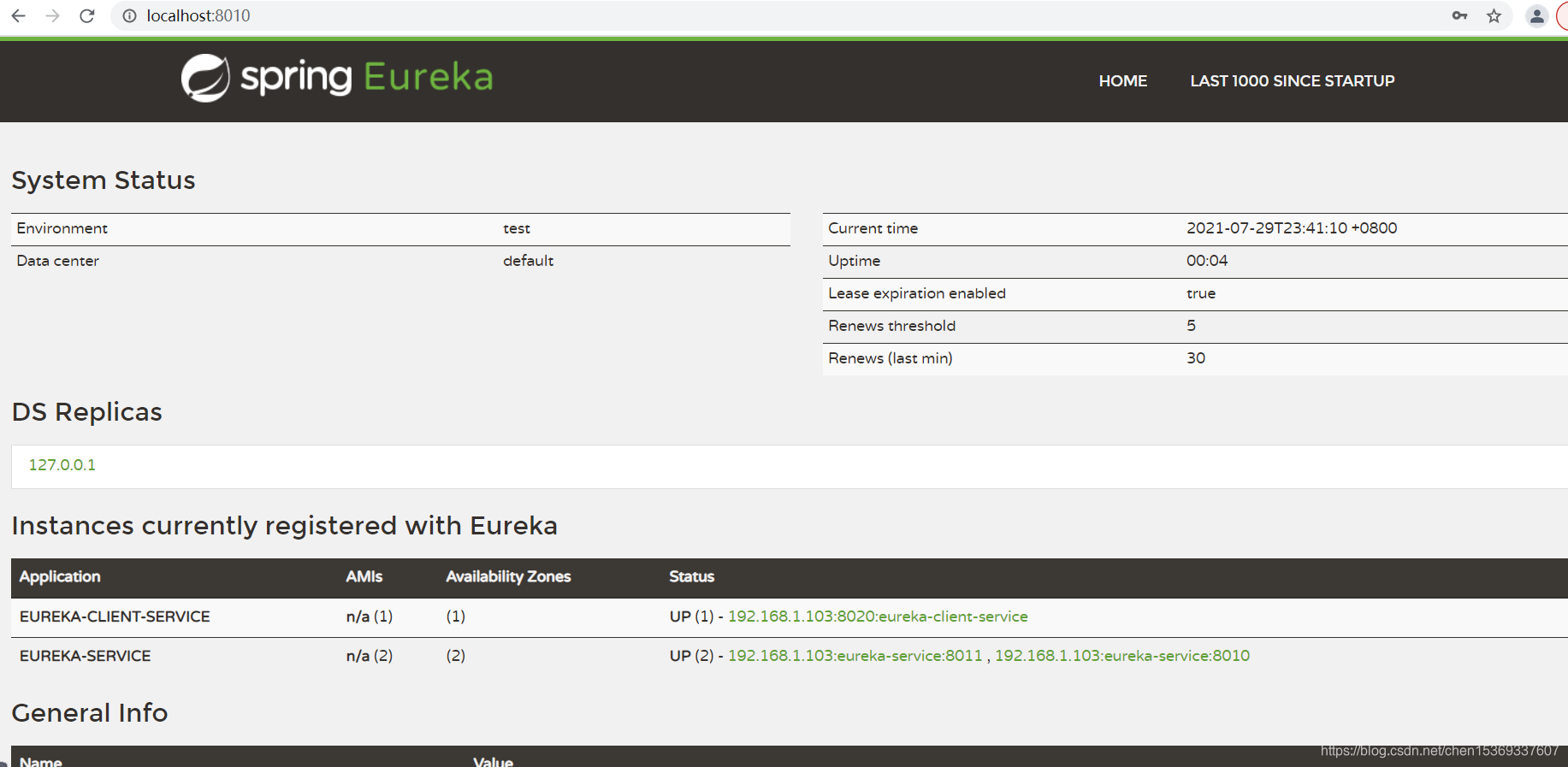Click Instances currently registered with Eureka heading
Screen dimensions: 1568x767
click(x=284, y=525)
